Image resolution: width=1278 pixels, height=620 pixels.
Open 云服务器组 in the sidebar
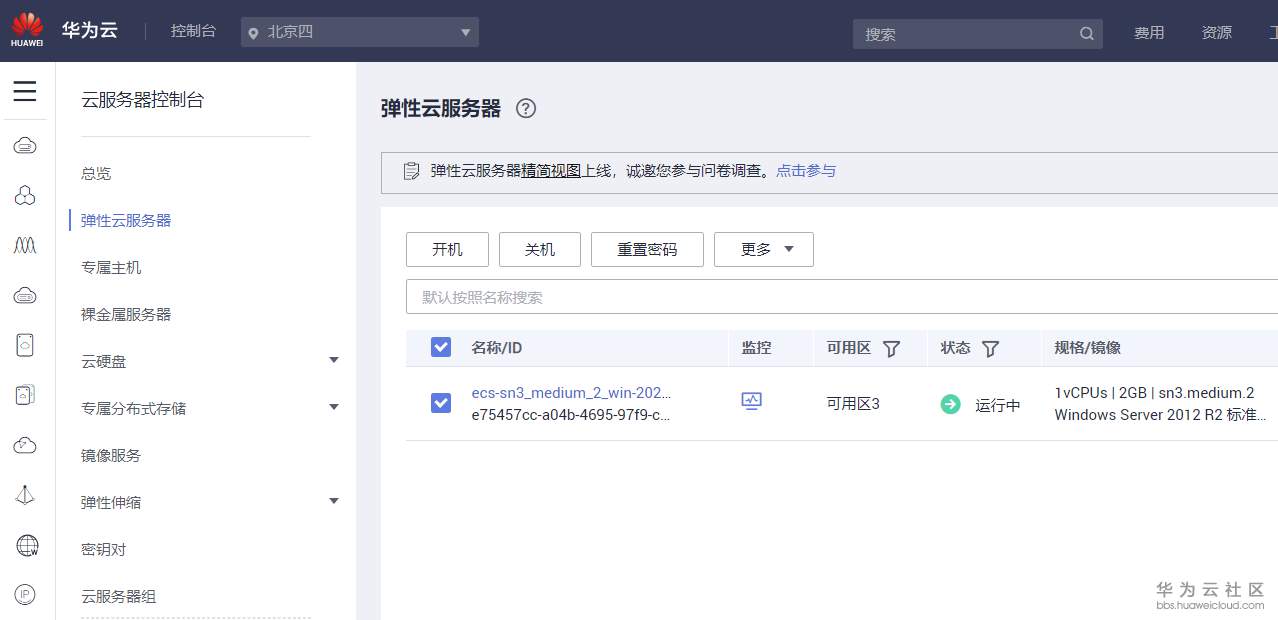point(119,596)
